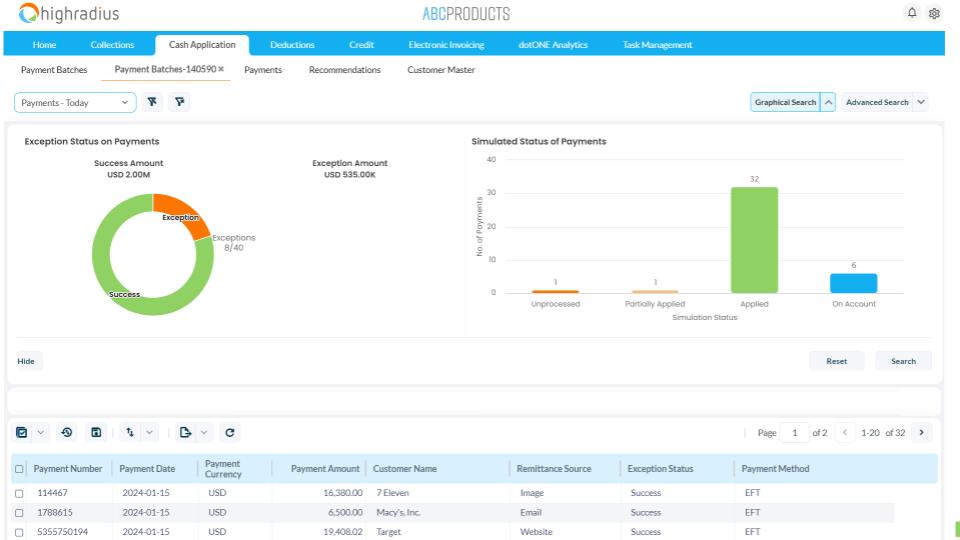The image size is (960, 540).
Task: Open the settings gear icon
Action: (x=934, y=13)
